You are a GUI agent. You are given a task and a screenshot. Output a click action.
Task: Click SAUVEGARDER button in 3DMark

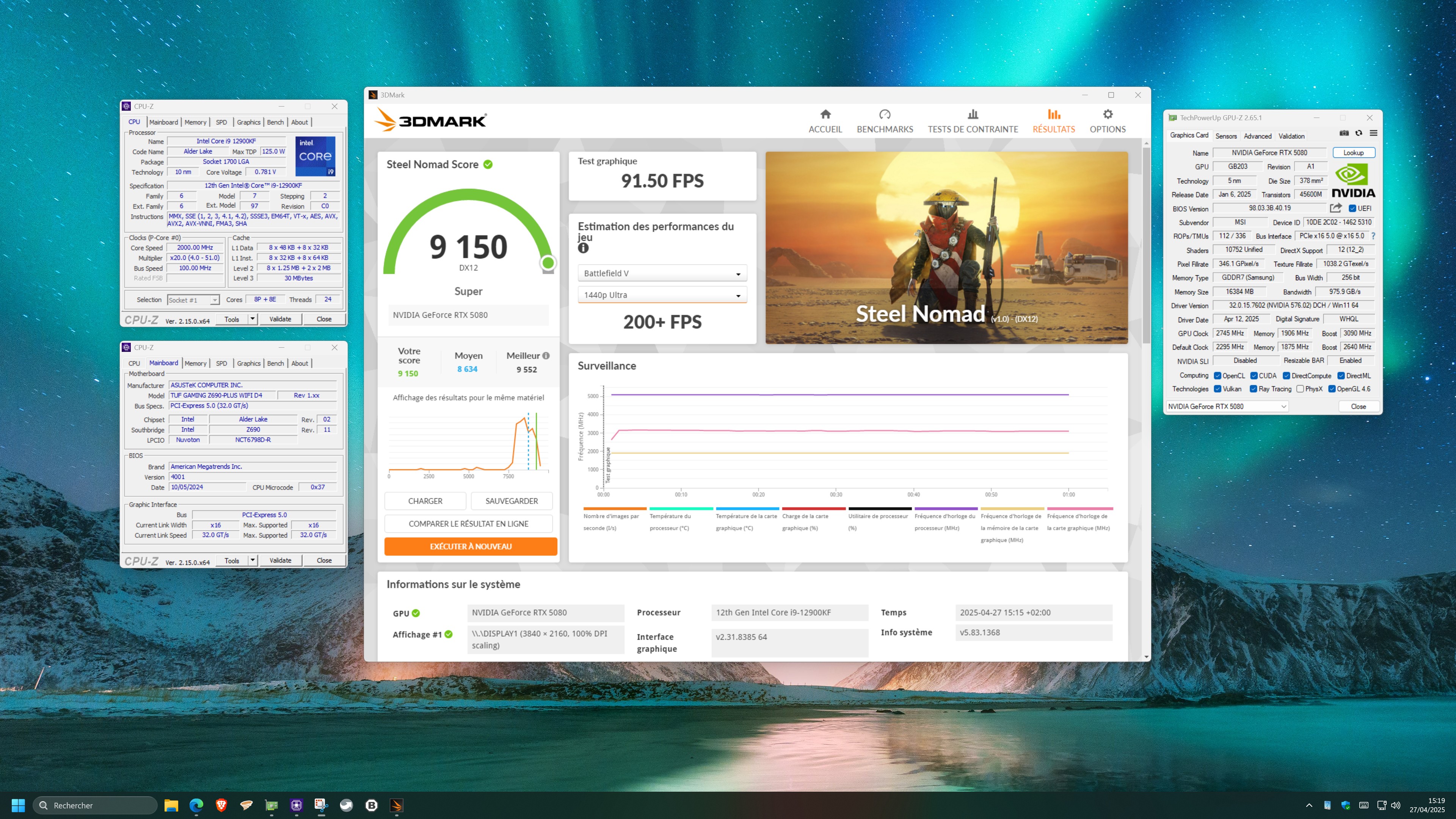[x=511, y=501]
